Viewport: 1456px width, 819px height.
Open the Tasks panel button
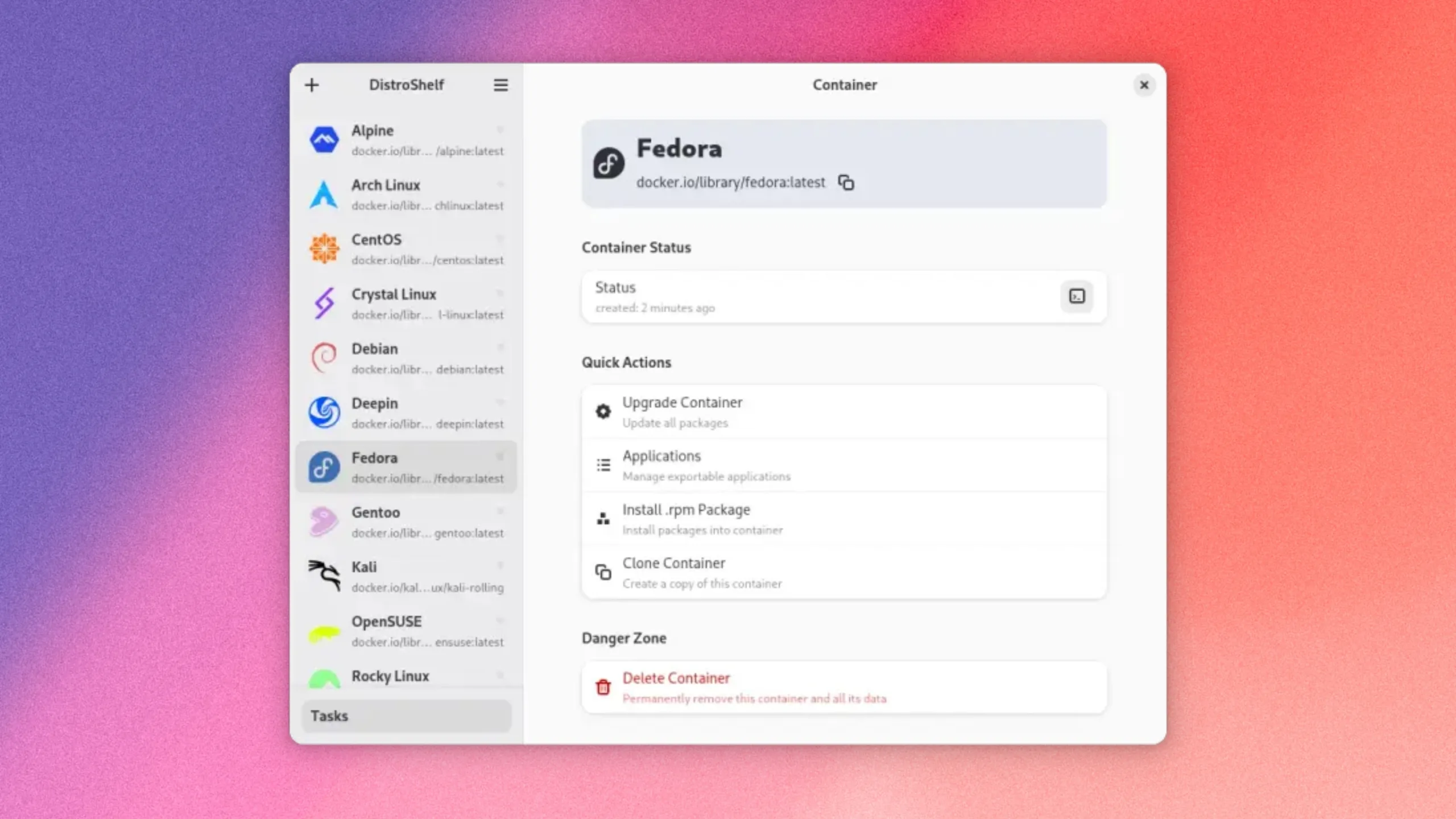(406, 715)
